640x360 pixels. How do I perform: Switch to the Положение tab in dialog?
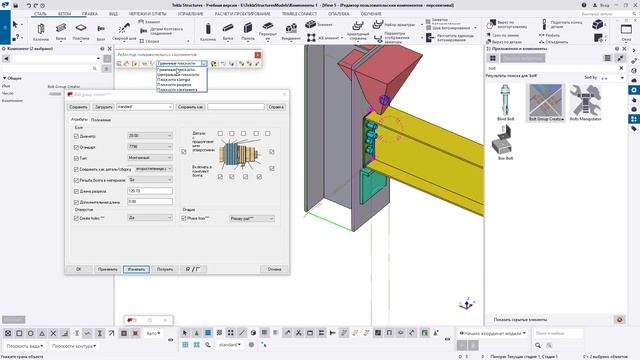101,120
